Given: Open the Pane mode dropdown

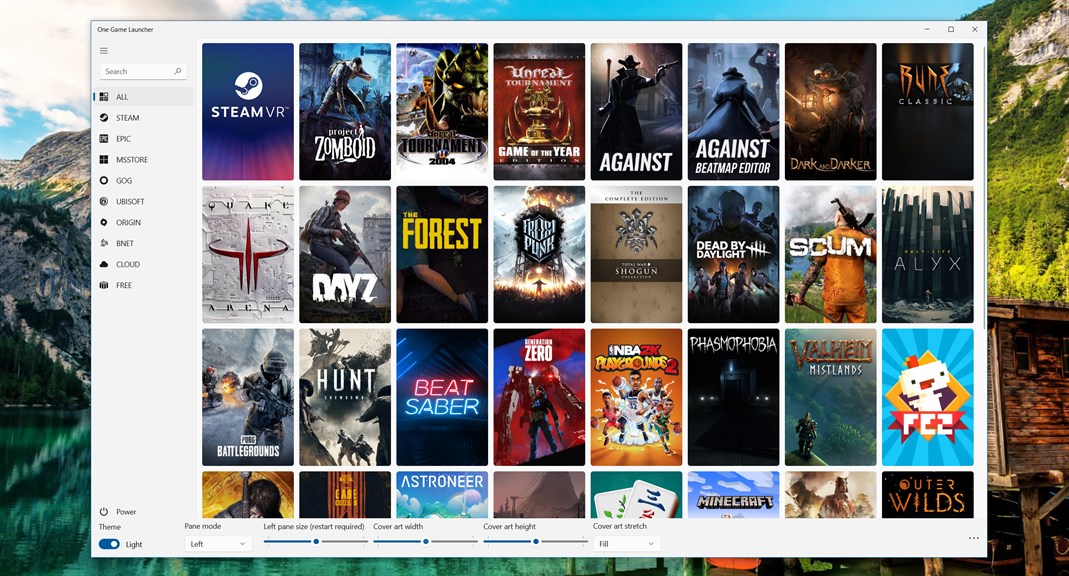Looking at the screenshot, I should [x=218, y=544].
